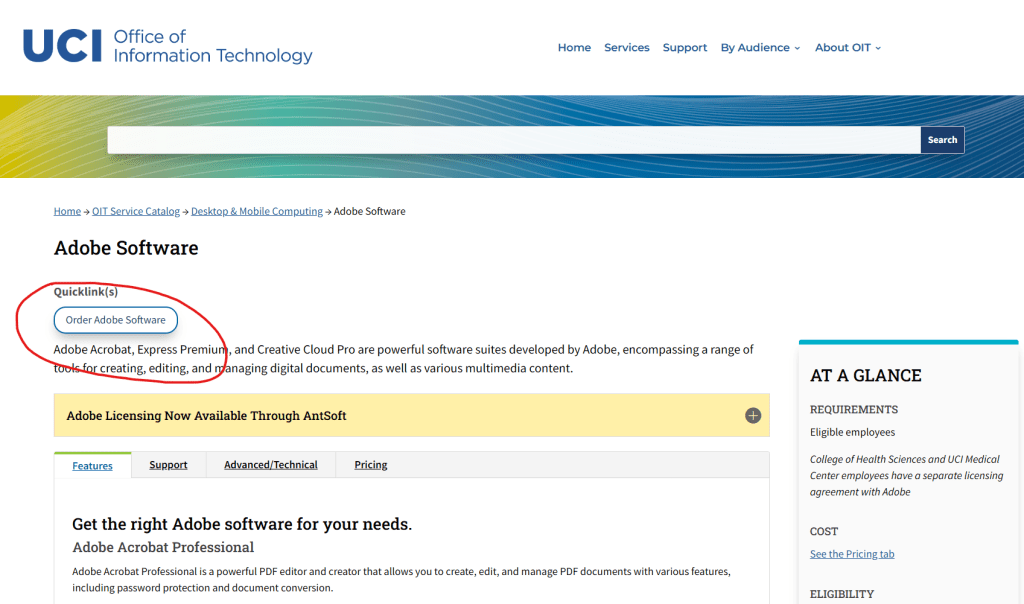The width and height of the screenshot is (1024, 604).
Task: Open Support in top navigation
Action: pyautogui.click(x=684, y=48)
